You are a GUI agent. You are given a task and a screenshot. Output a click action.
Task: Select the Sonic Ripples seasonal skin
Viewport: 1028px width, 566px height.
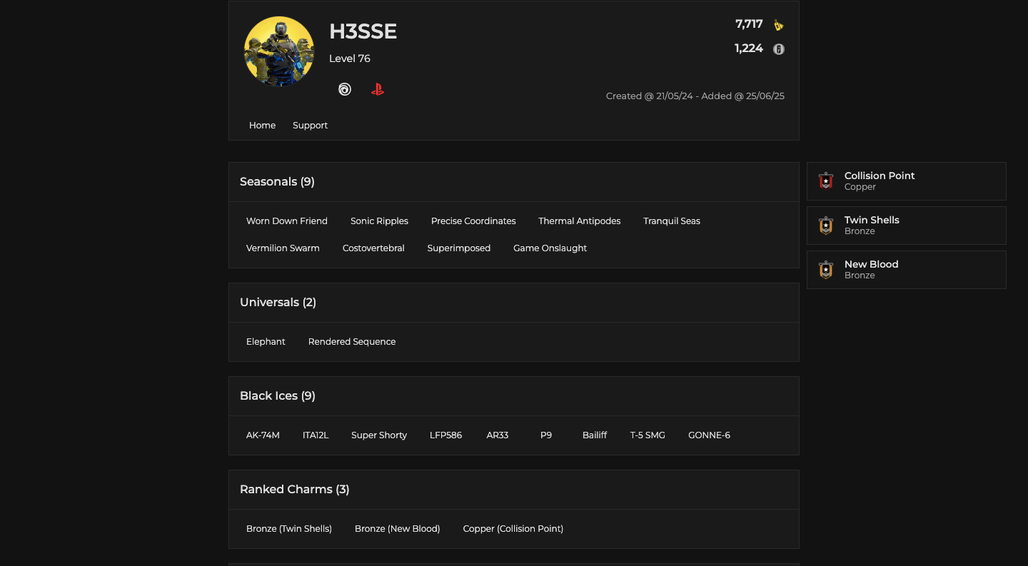coord(379,221)
